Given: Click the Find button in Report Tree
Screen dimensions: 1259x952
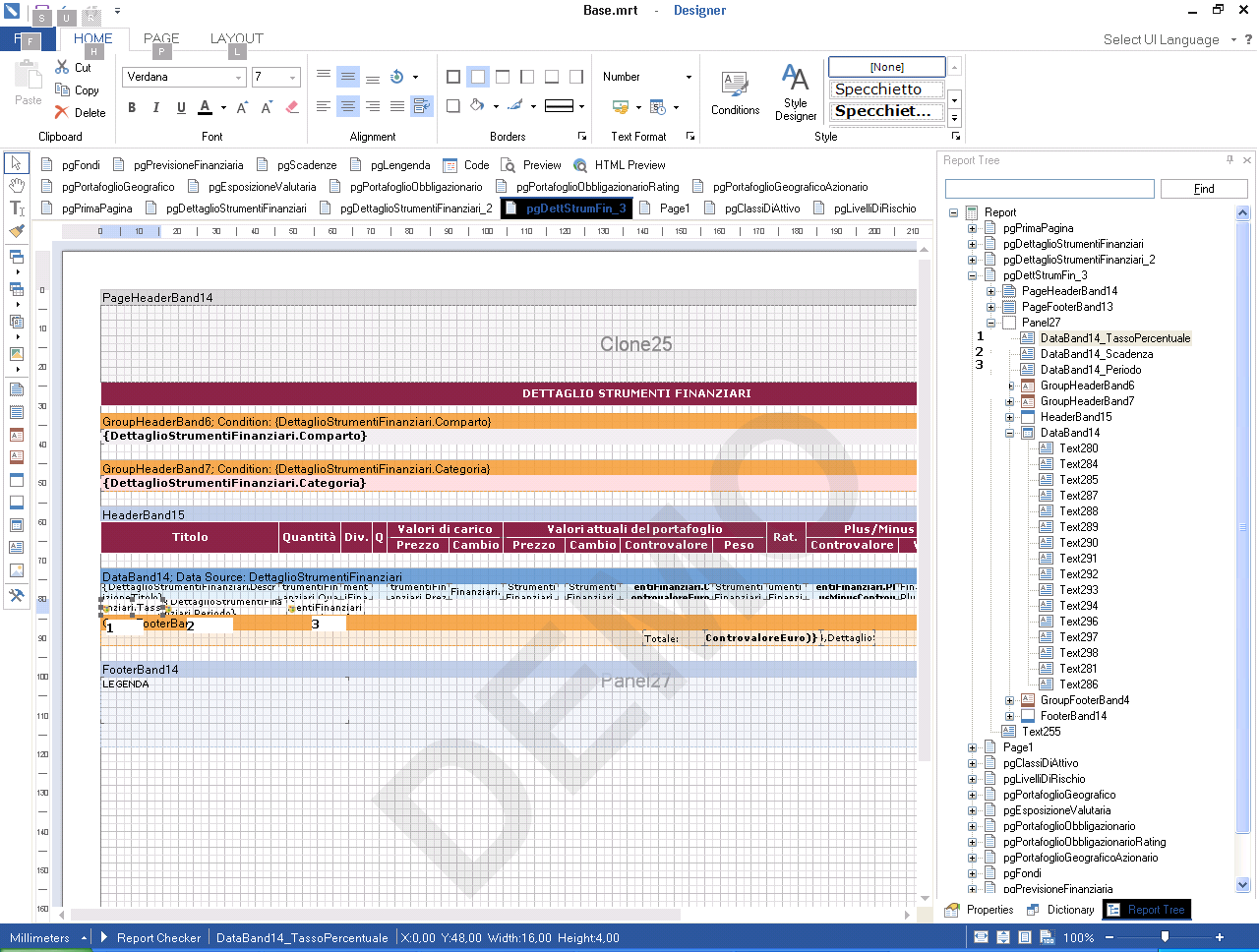Looking at the screenshot, I should (x=1204, y=189).
